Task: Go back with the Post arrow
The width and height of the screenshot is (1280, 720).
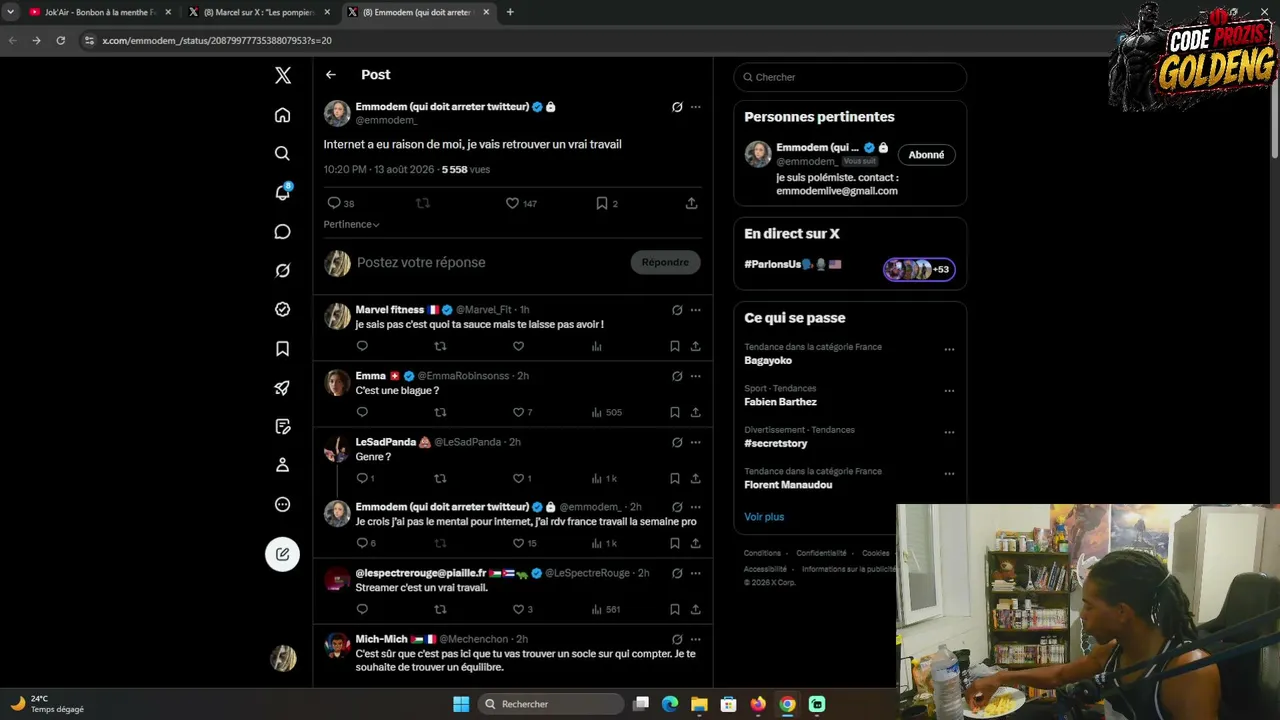Action: click(x=331, y=75)
